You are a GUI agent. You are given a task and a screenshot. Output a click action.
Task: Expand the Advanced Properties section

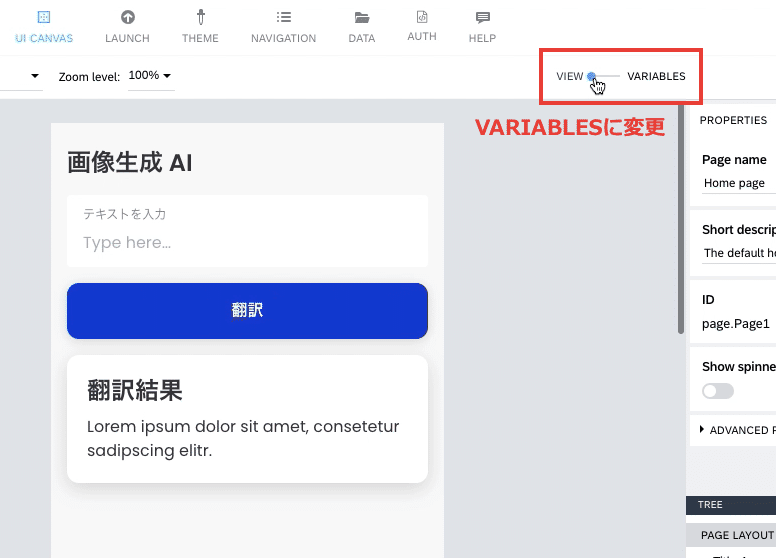click(x=735, y=430)
